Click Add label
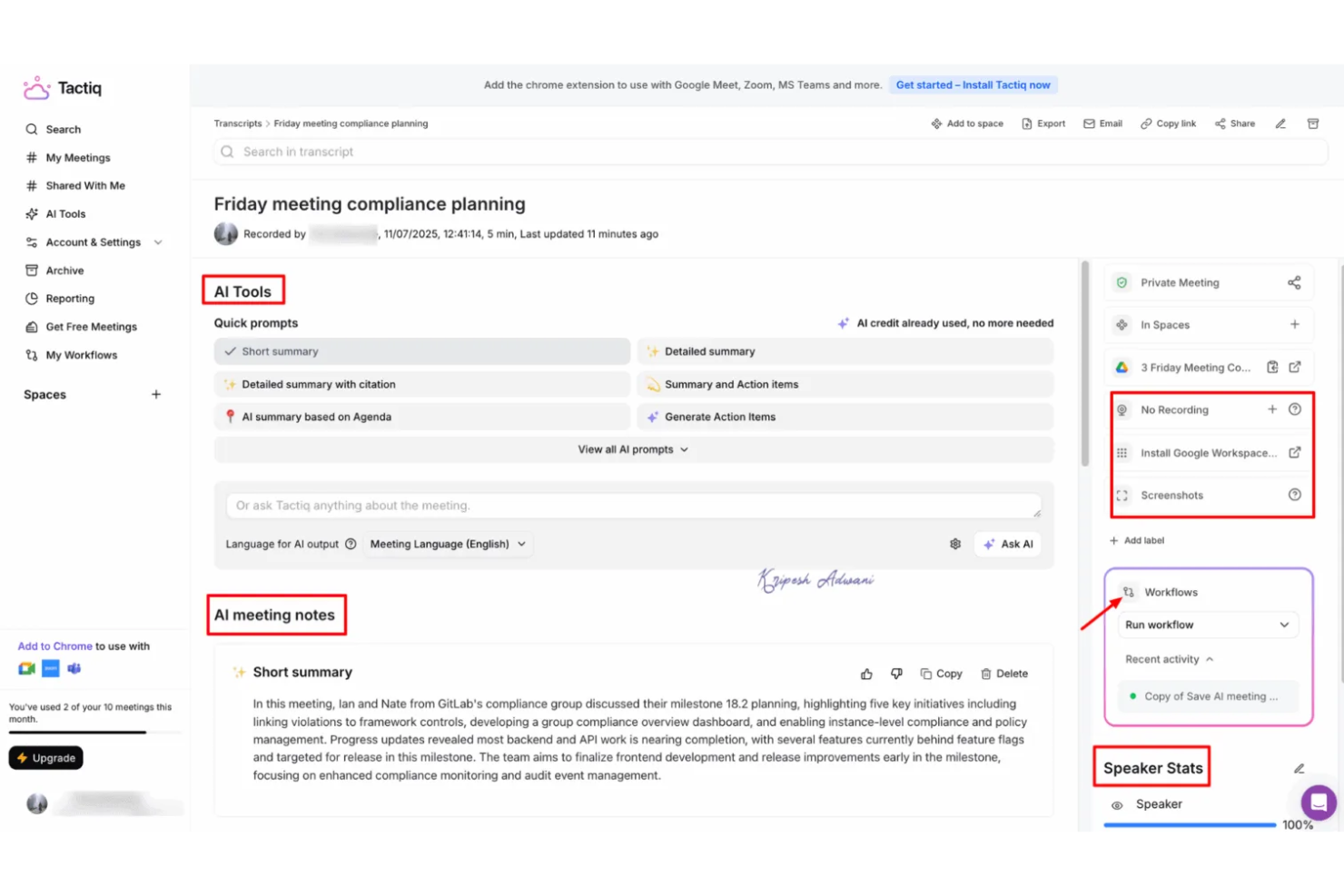The height and width of the screenshot is (896, 1344). pos(1137,540)
